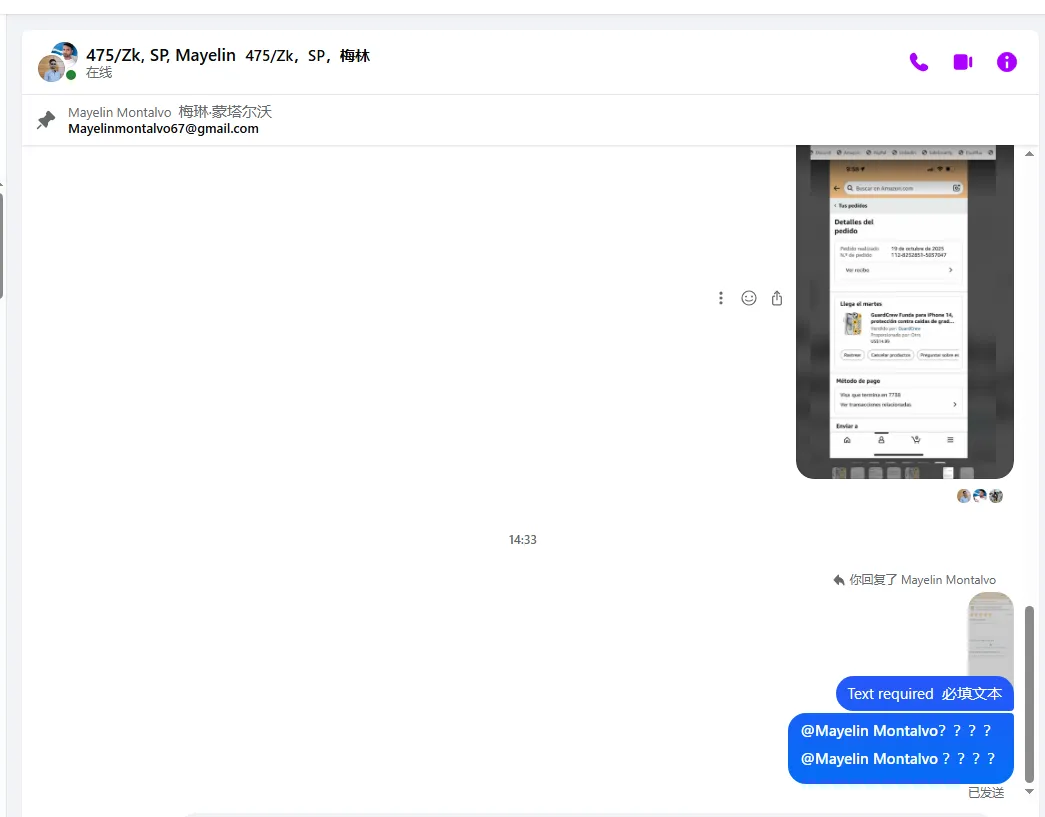Image resolution: width=1045 pixels, height=817 pixels.
Task: Click the online status 在线 text
Action: point(99,73)
